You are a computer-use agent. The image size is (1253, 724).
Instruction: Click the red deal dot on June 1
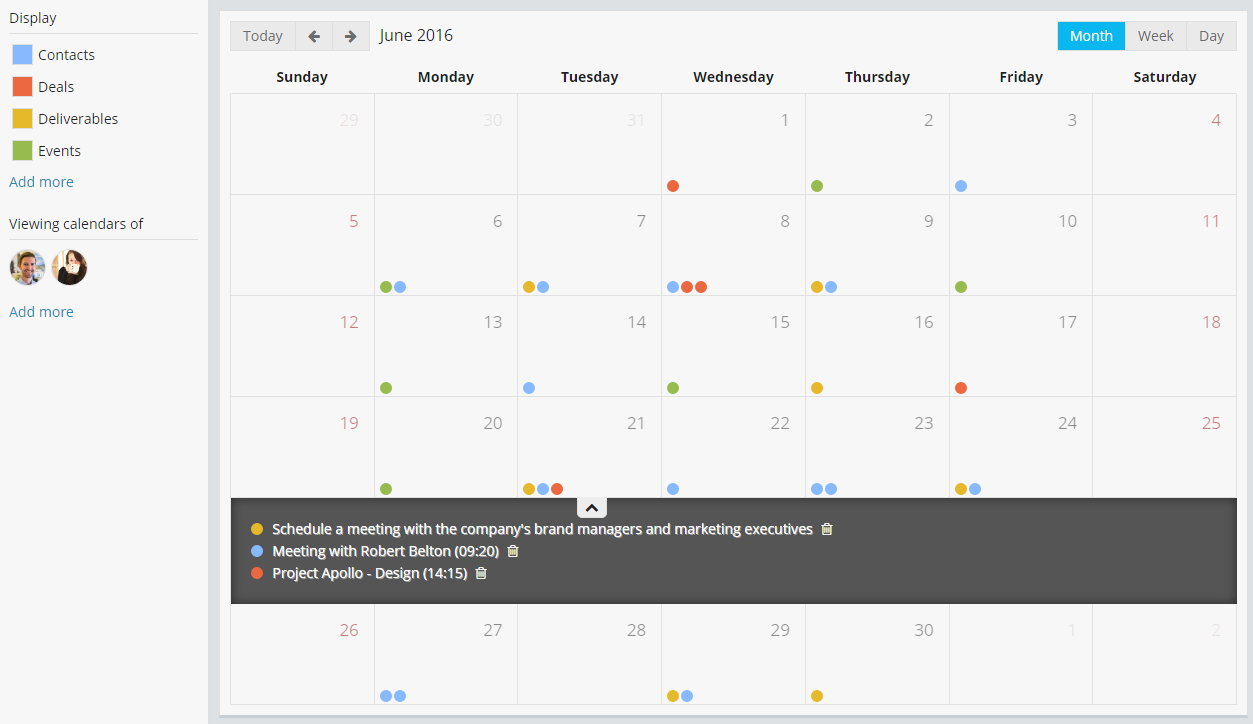point(673,186)
